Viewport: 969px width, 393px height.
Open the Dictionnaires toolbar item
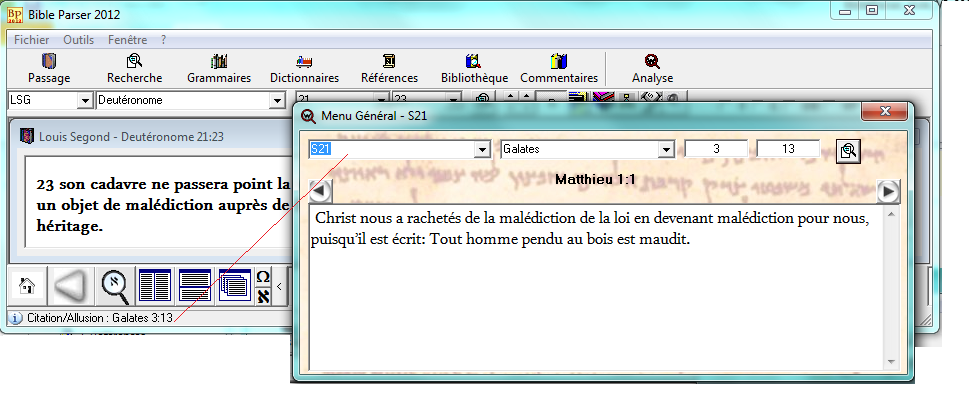pos(304,69)
